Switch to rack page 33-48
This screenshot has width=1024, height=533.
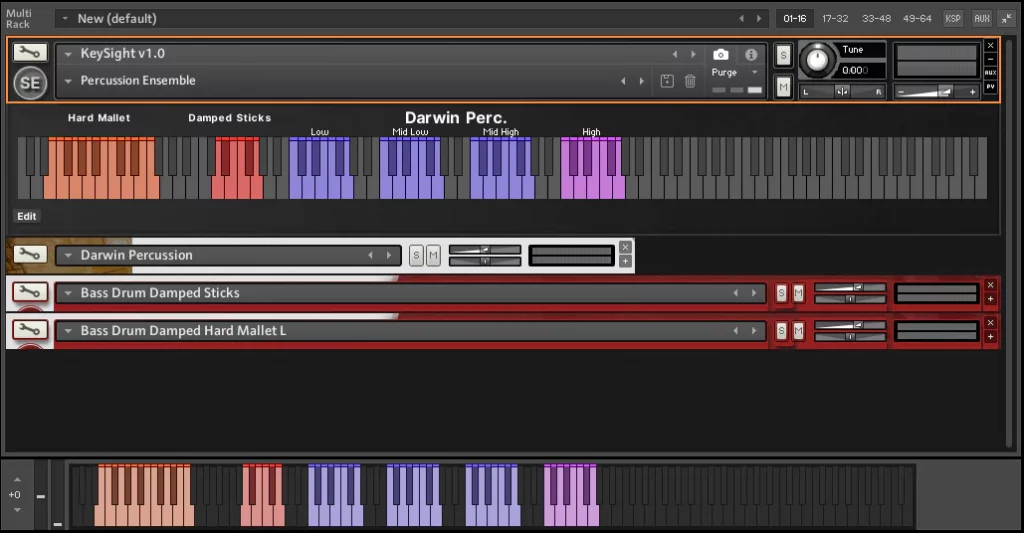[876, 18]
